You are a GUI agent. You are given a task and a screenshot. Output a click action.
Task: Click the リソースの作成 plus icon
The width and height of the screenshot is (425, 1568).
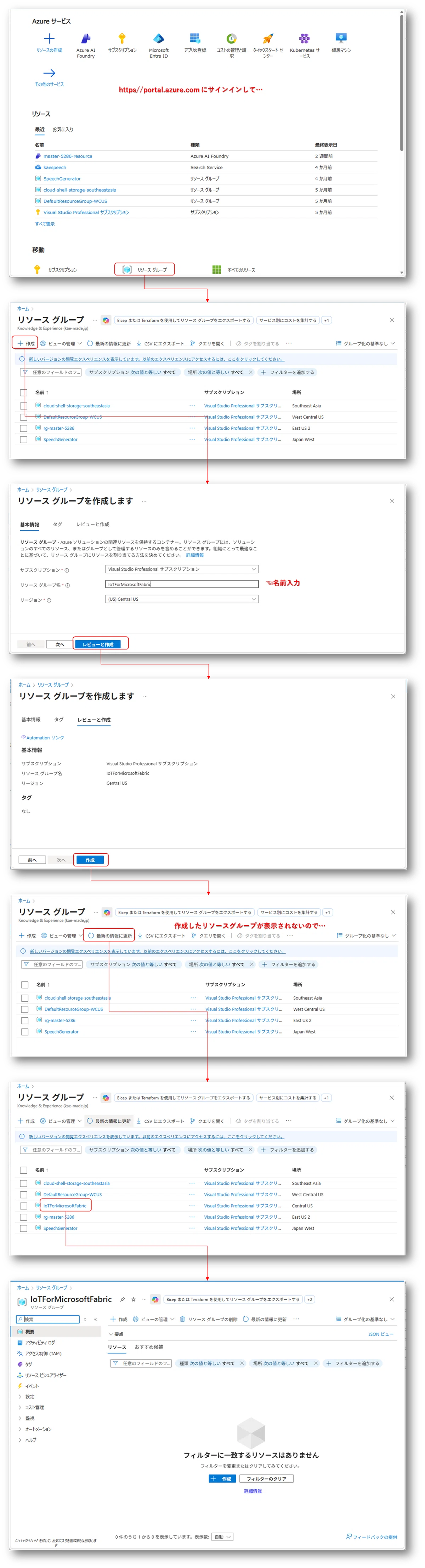[49, 38]
